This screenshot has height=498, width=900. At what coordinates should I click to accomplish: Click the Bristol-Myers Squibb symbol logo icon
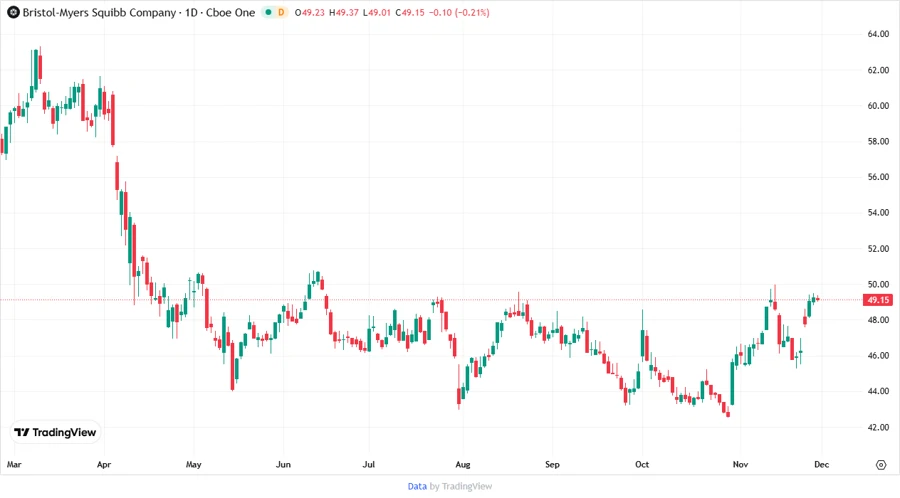13,12
